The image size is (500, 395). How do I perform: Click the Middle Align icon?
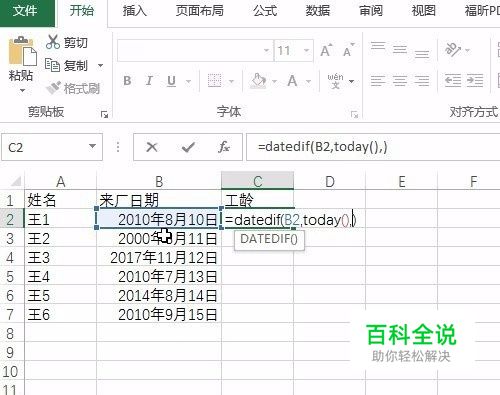pyautogui.click(x=400, y=50)
